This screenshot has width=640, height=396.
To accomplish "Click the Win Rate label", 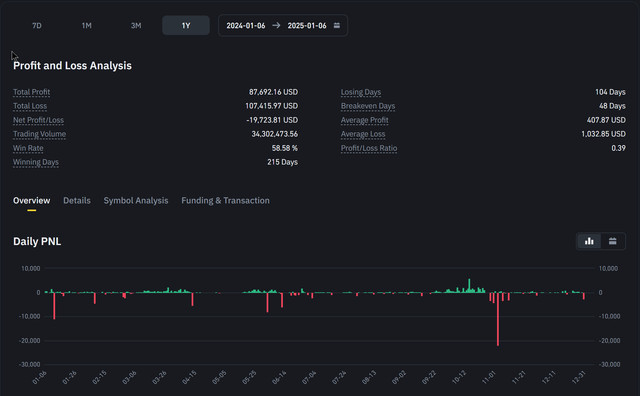I will pyautogui.click(x=28, y=148).
